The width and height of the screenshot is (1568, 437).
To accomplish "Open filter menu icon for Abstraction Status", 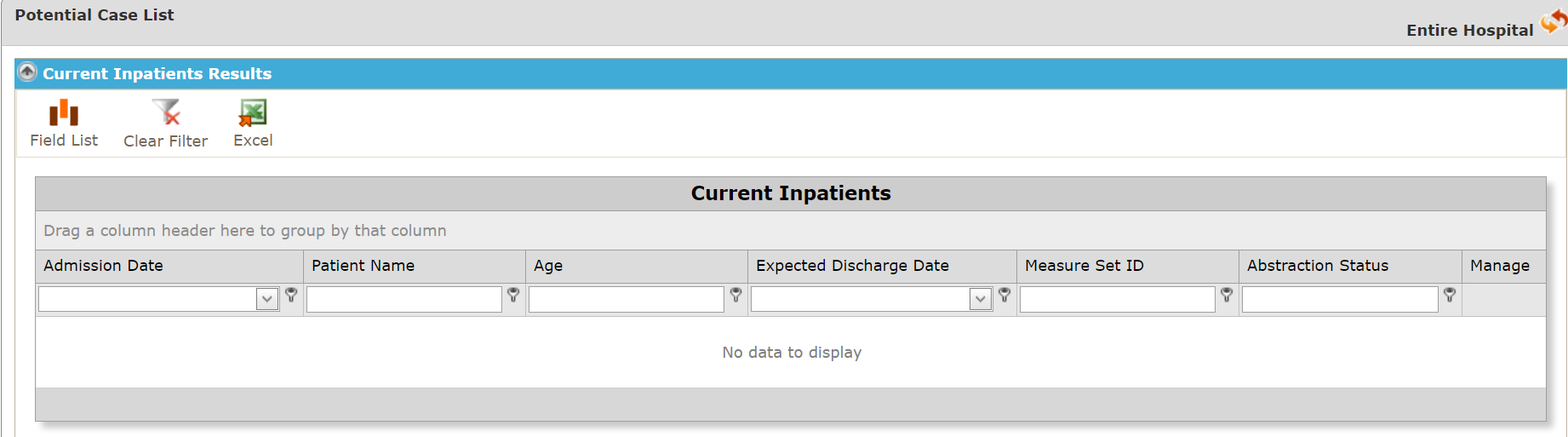I will (x=1450, y=295).
